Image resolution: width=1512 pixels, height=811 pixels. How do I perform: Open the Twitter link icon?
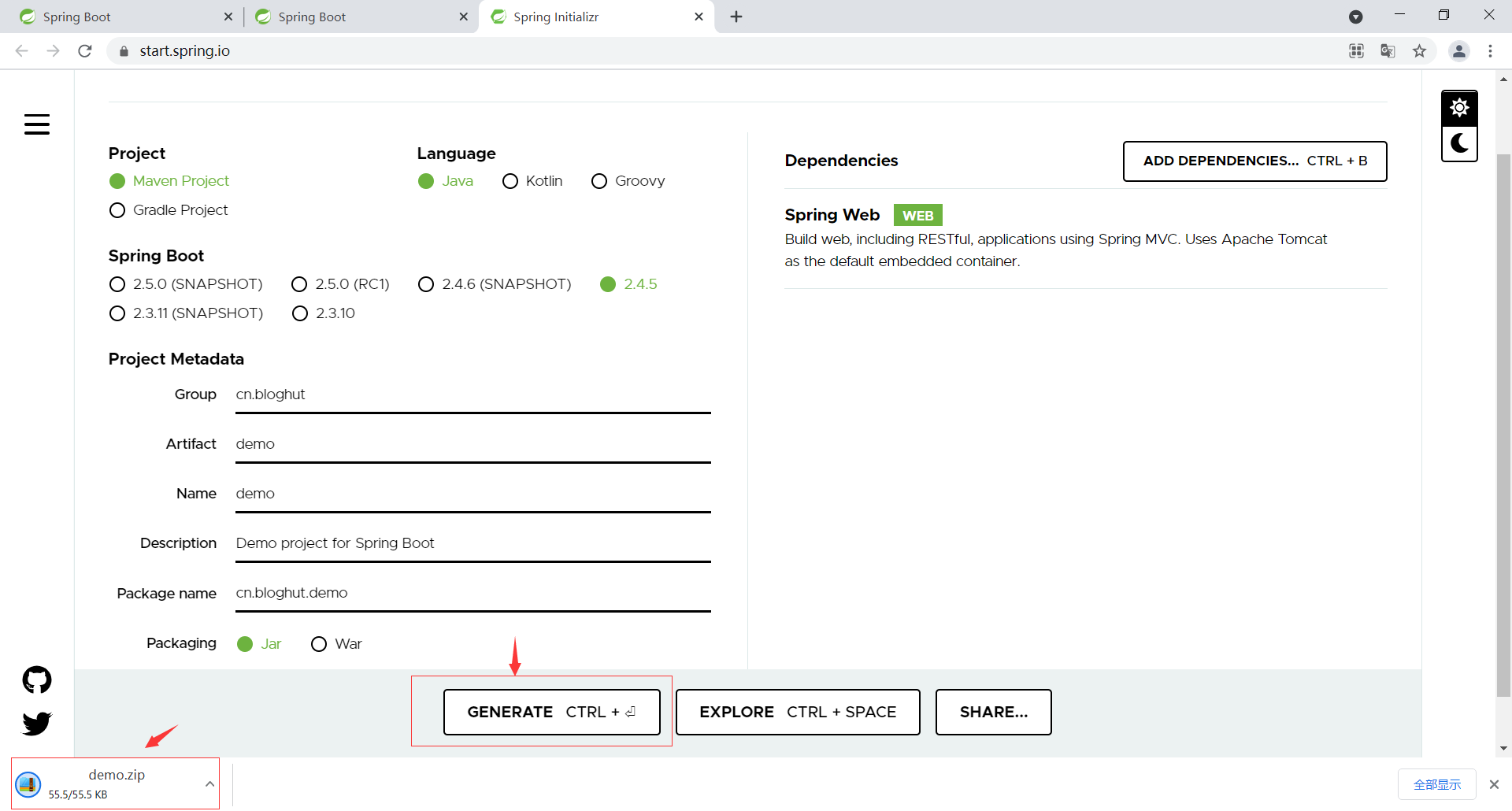pyautogui.click(x=37, y=723)
